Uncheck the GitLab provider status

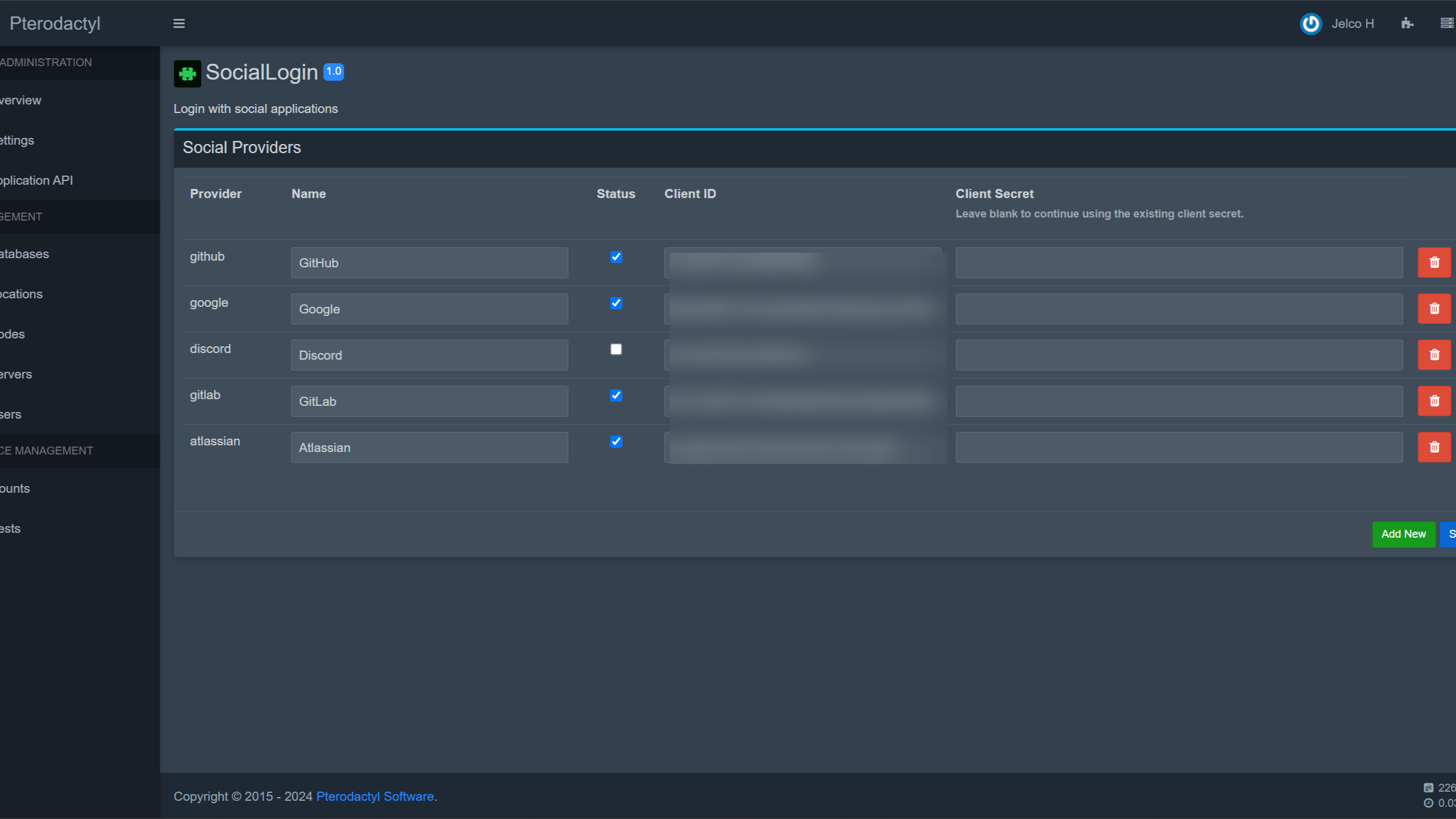616,396
